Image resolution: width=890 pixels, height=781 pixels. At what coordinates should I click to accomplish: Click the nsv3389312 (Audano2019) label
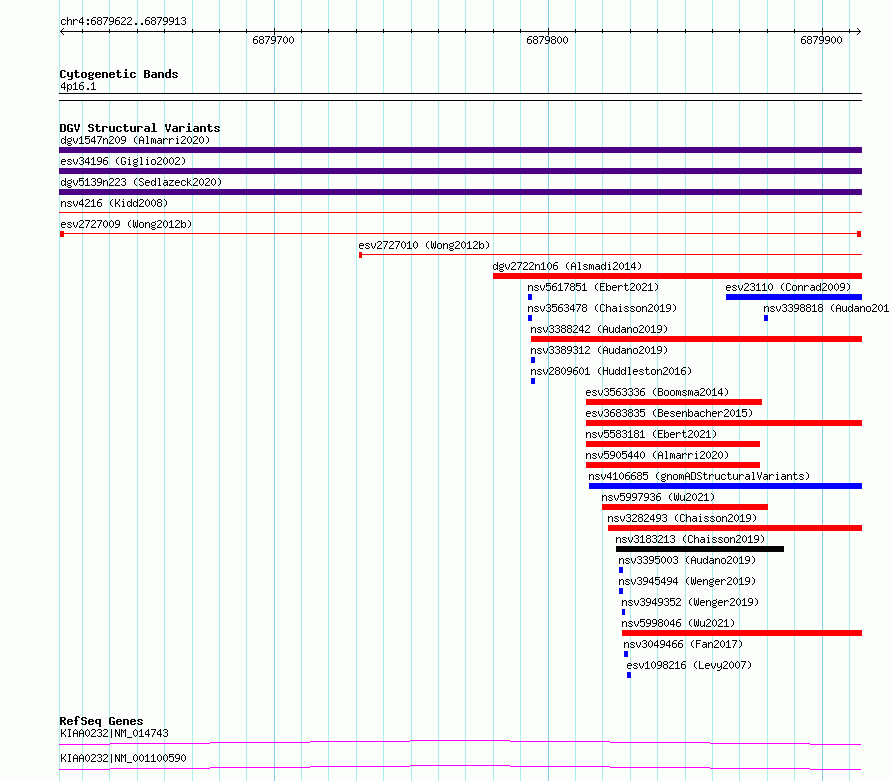click(599, 350)
